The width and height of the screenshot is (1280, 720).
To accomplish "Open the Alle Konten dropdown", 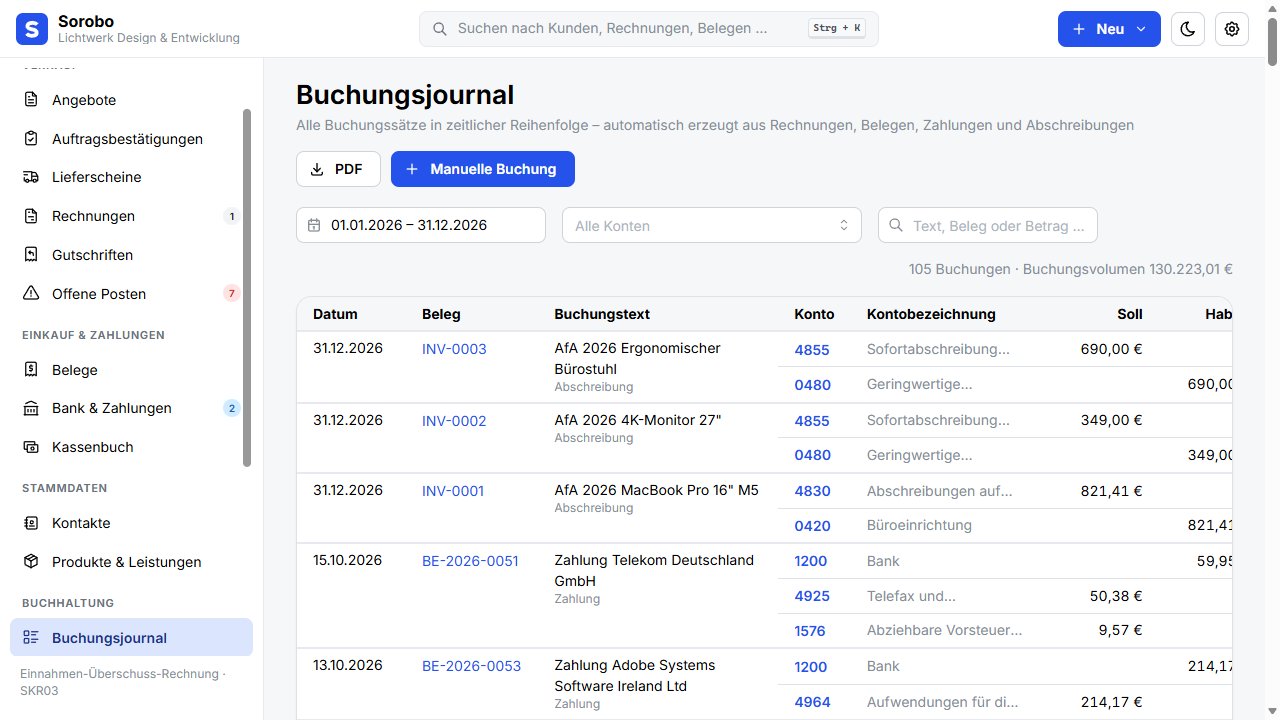I will [712, 225].
